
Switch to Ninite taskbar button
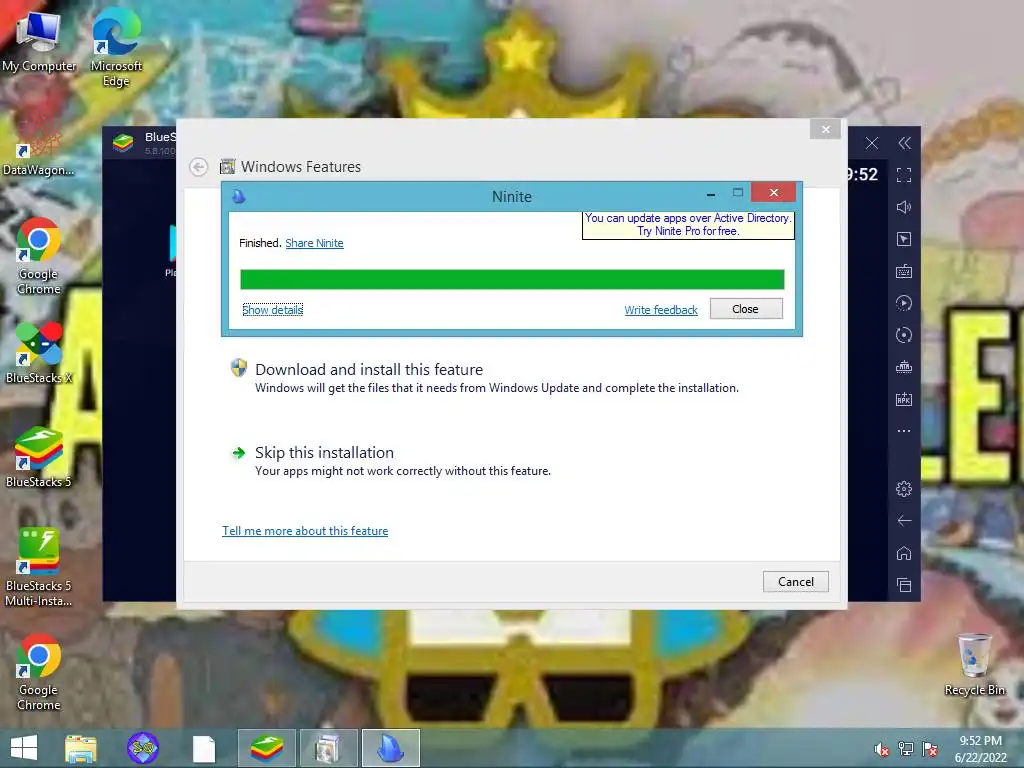point(391,748)
